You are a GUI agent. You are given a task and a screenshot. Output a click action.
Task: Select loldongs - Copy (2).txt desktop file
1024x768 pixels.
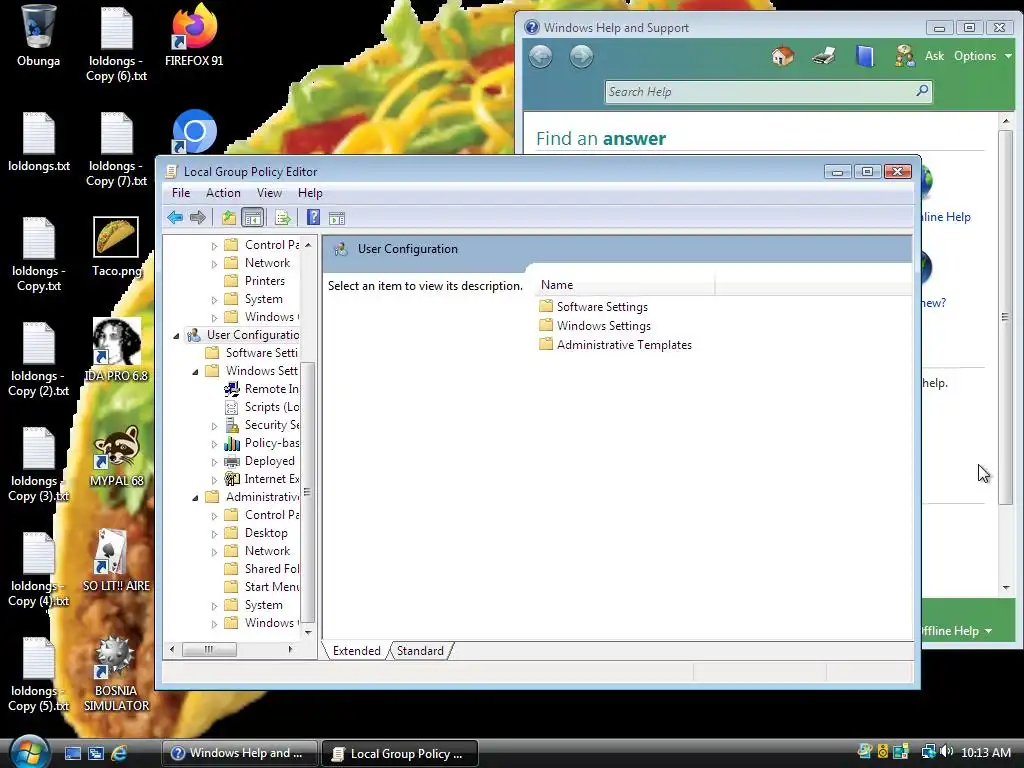click(39, 359)
